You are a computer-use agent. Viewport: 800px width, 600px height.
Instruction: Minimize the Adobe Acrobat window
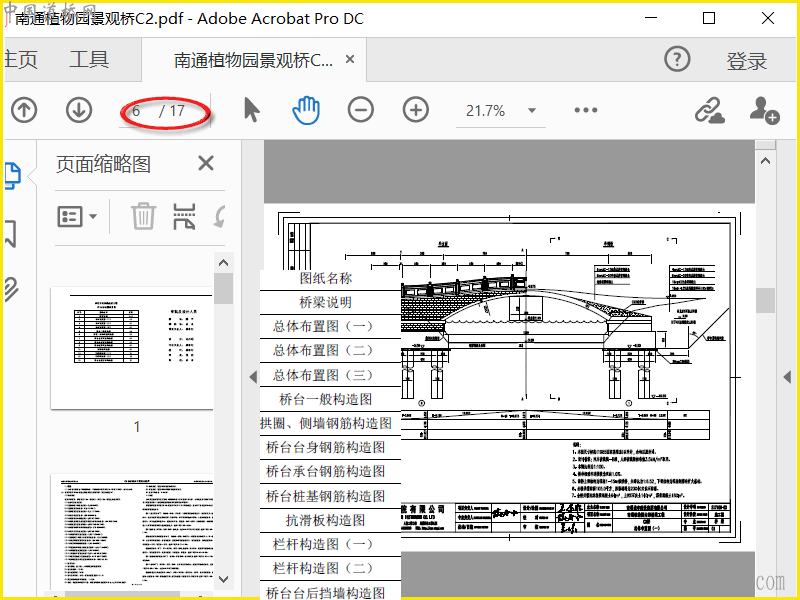point(651,18)
